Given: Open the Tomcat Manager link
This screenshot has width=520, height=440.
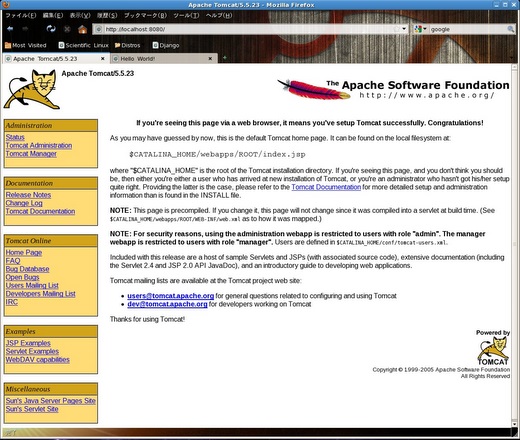Looking at the screenshot, I should (31, 154).
